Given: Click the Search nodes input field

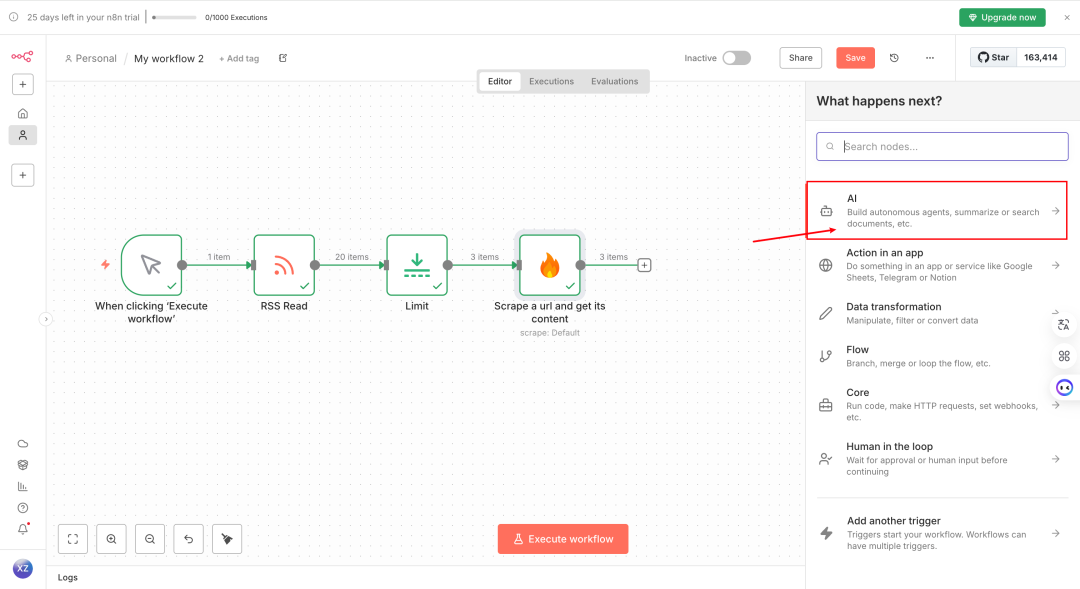Looking at the screenshot, I should coord(942,147).
